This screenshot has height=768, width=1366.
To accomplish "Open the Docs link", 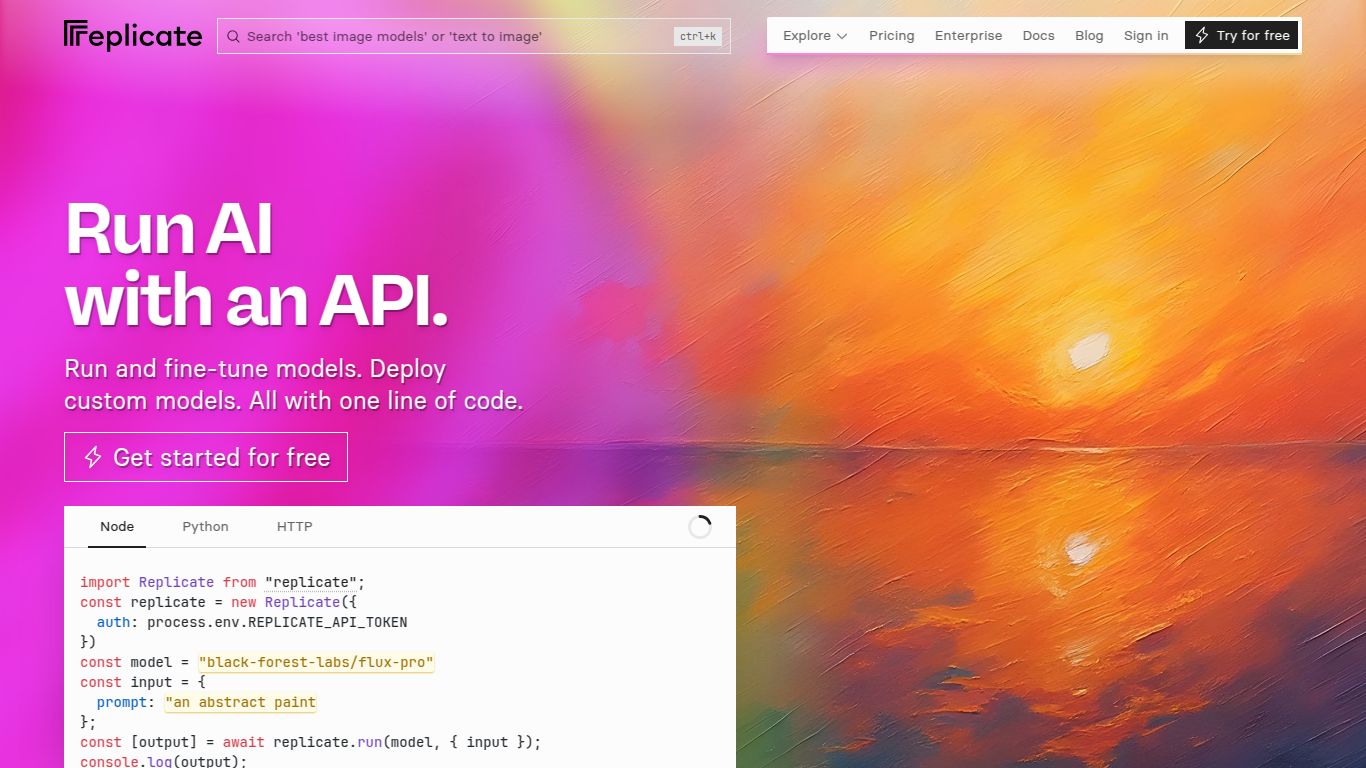I will pos(1038,36).
